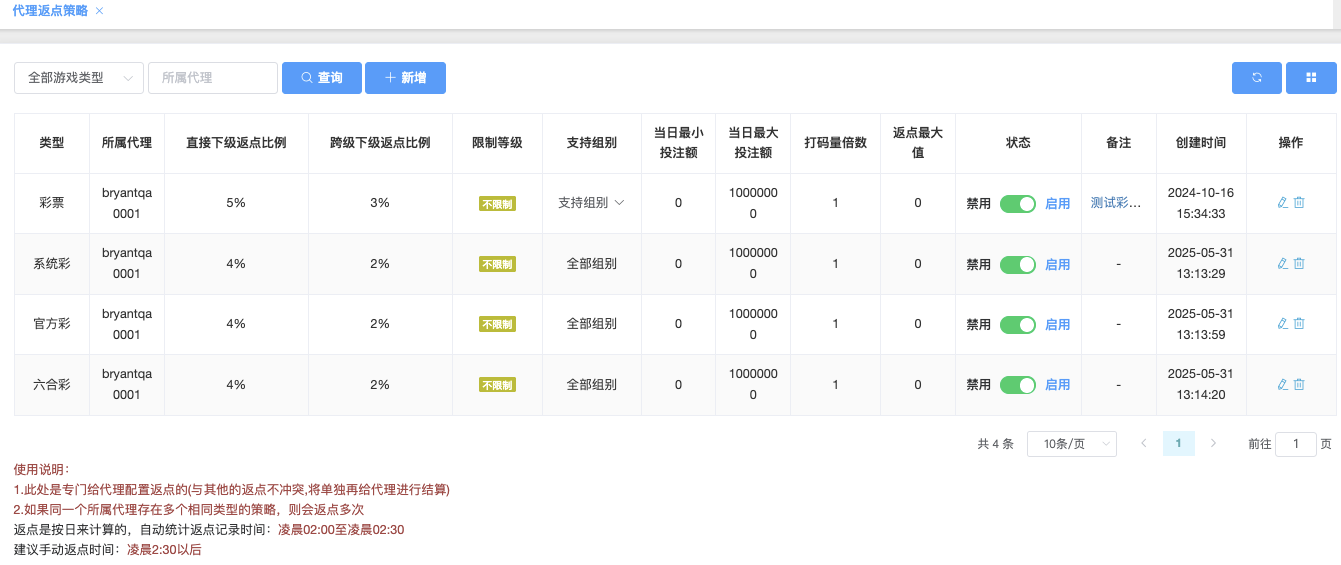Close the 代理返点策略 tab
The height and width of the screenshot is (565, 1341).
99,11
